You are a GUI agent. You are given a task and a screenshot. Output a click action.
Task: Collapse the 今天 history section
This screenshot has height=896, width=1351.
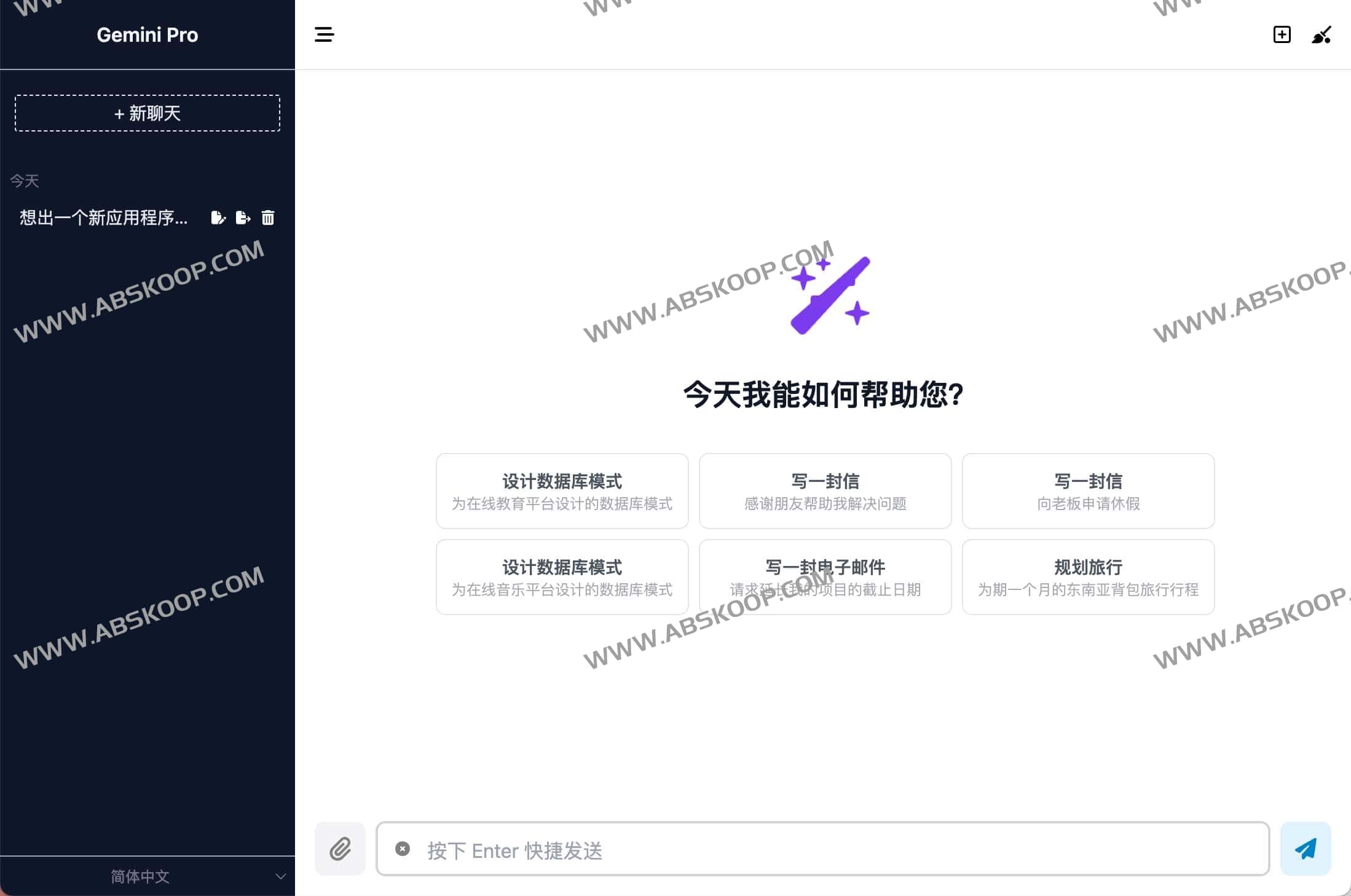[x=23, y=180]
